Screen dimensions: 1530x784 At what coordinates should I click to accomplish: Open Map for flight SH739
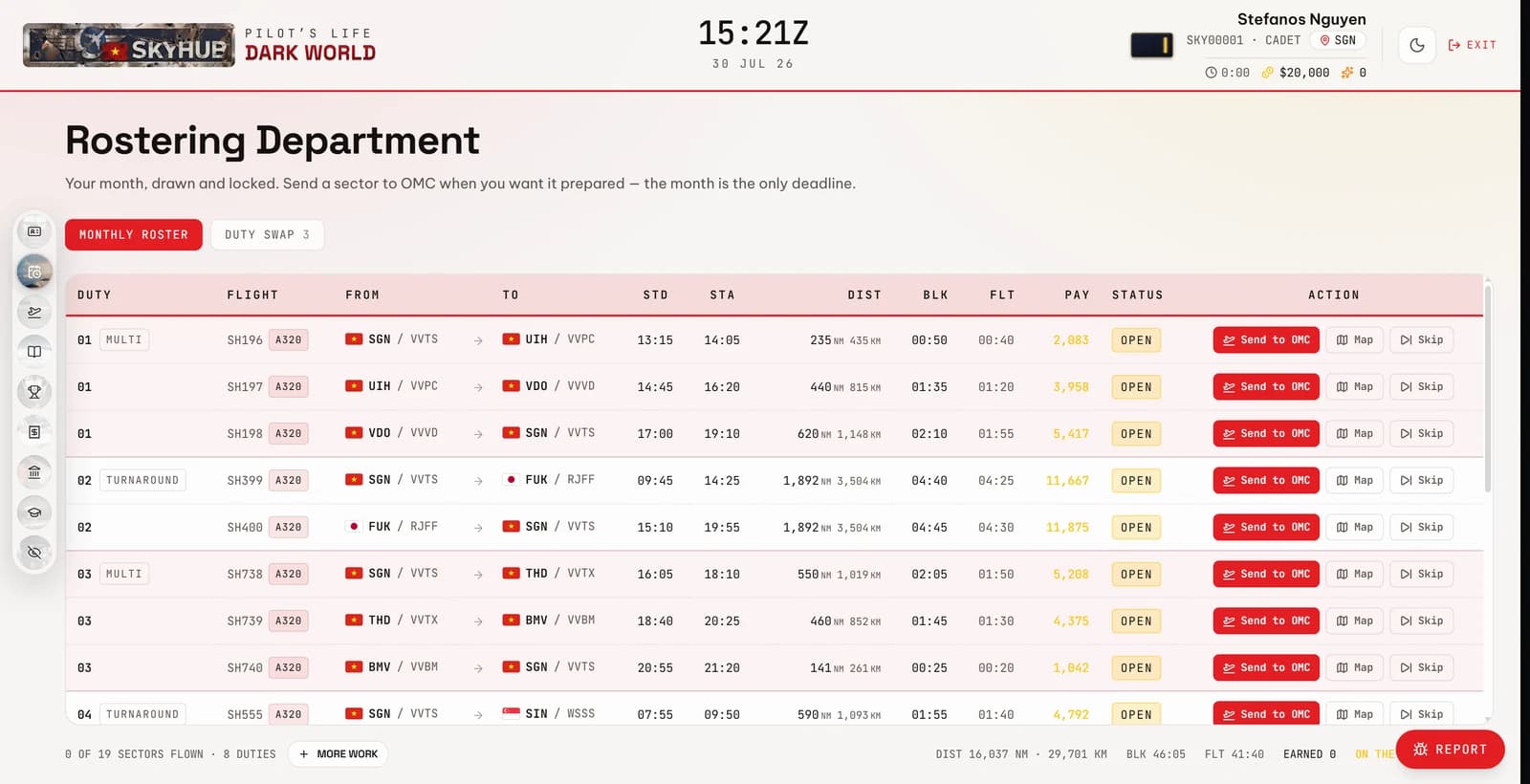tap(1354, 621)
